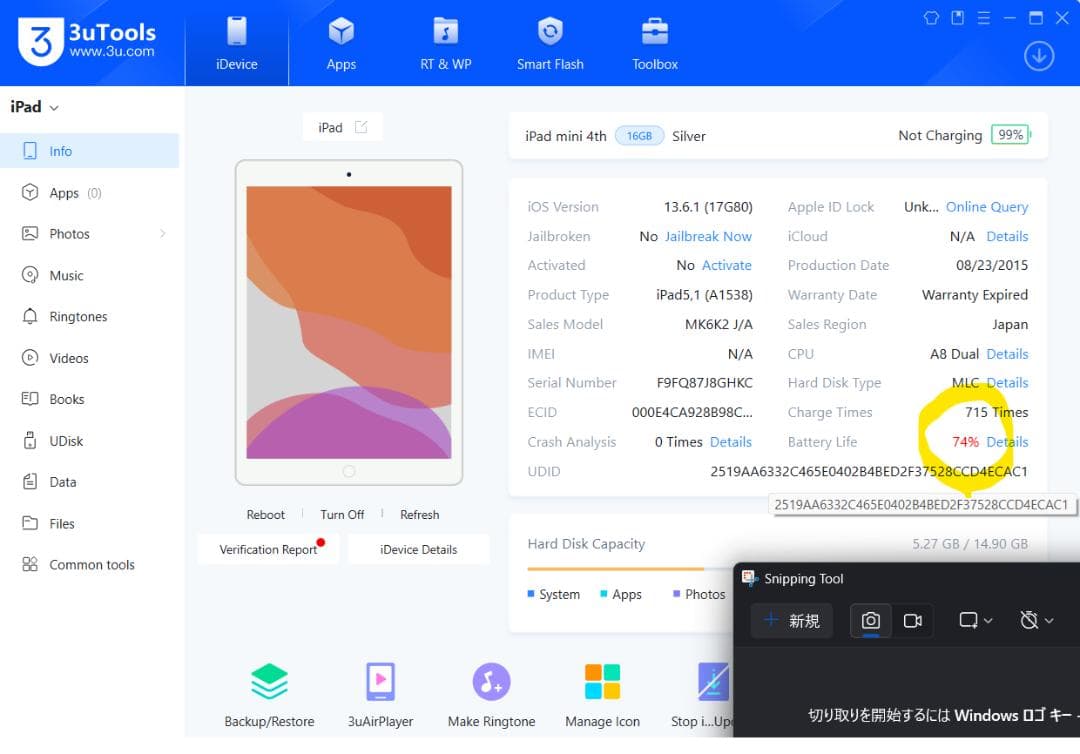This screenshot has width=1080, height=754.
Task: Click the Jailbreak Now link
Action: [708, 236]
